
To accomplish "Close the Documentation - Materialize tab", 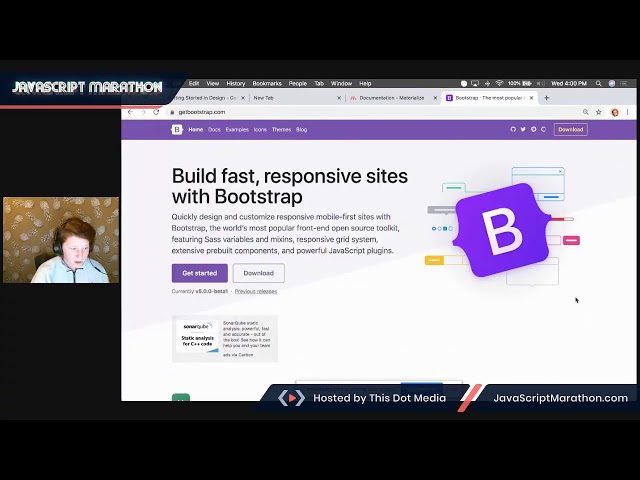I will [x=435, y=98].
